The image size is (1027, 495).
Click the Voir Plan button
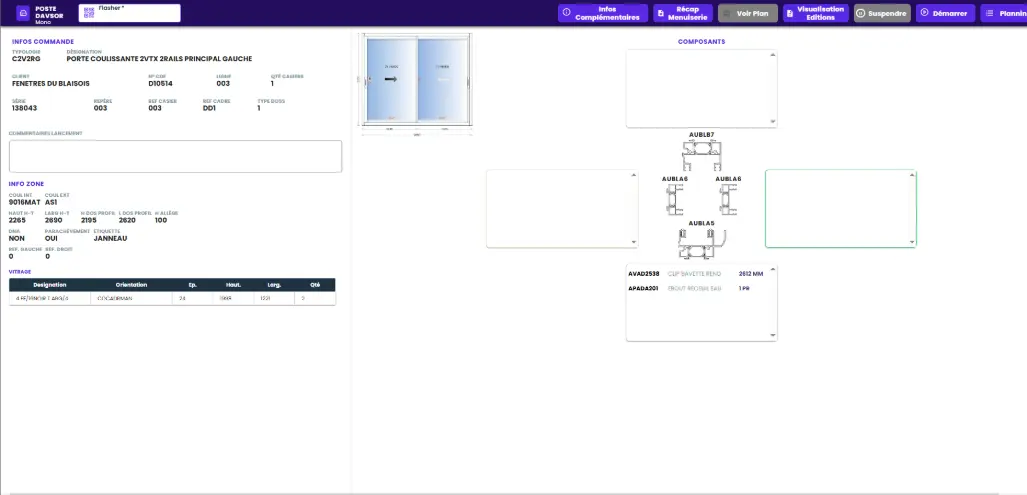coord(748,14)
